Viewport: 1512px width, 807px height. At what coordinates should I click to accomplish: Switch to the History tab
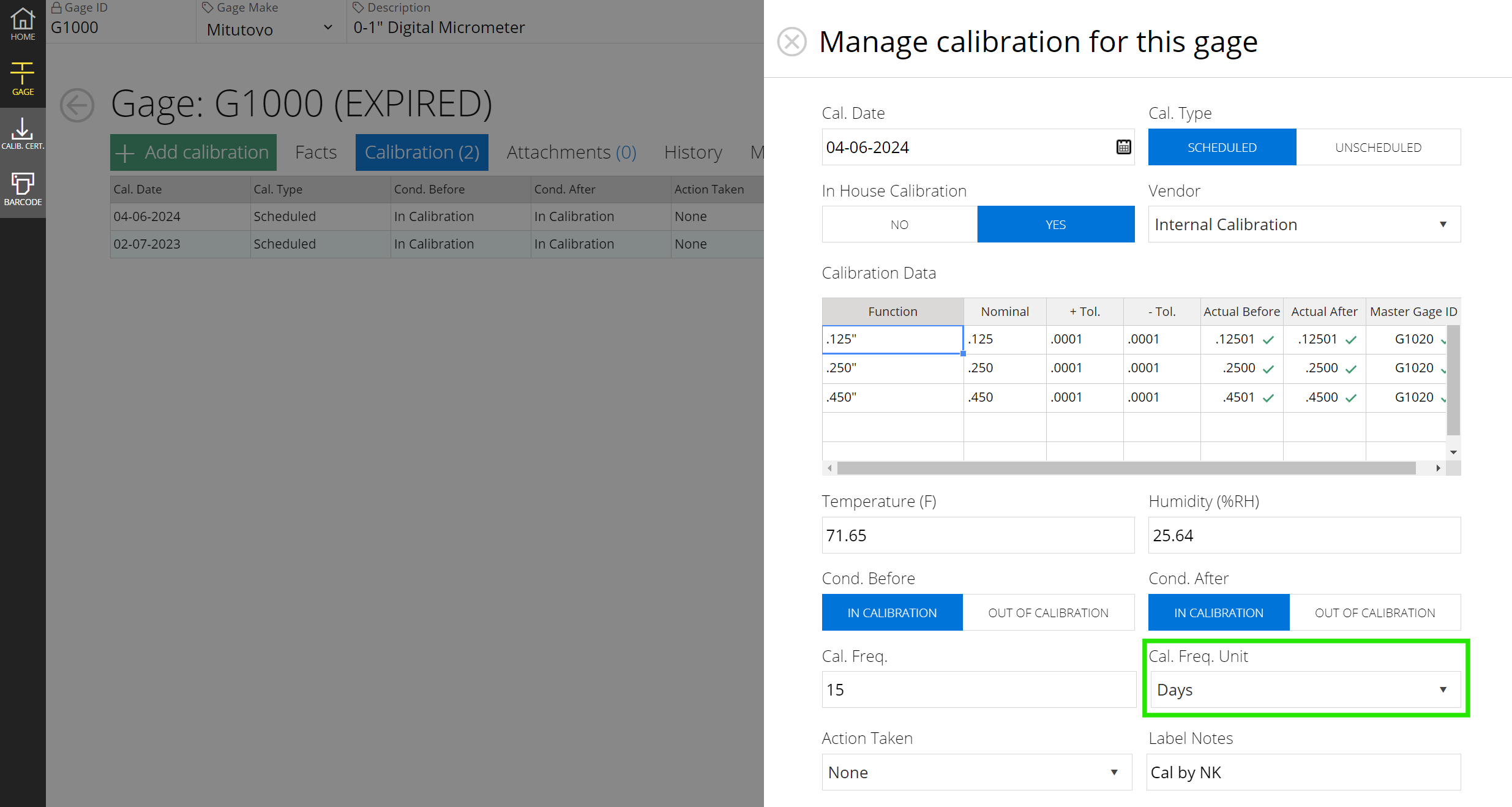click(x=693, y=152)
